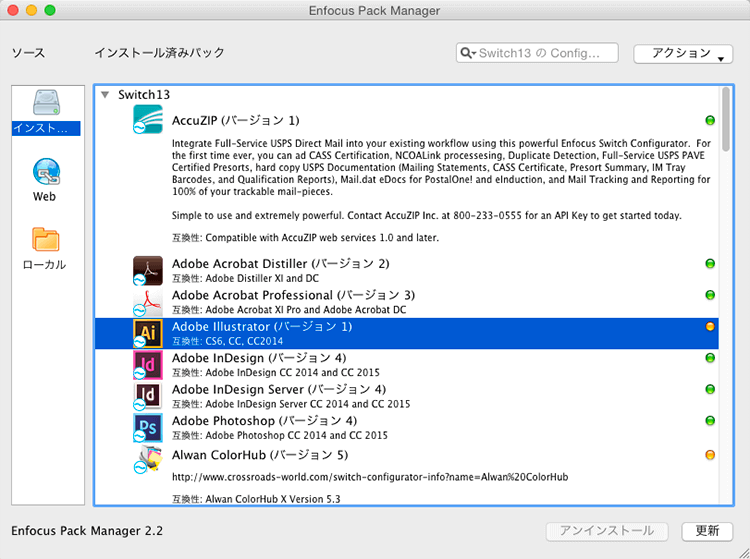
Task: Select the local folder source icon
Action: tap(45, 241)
